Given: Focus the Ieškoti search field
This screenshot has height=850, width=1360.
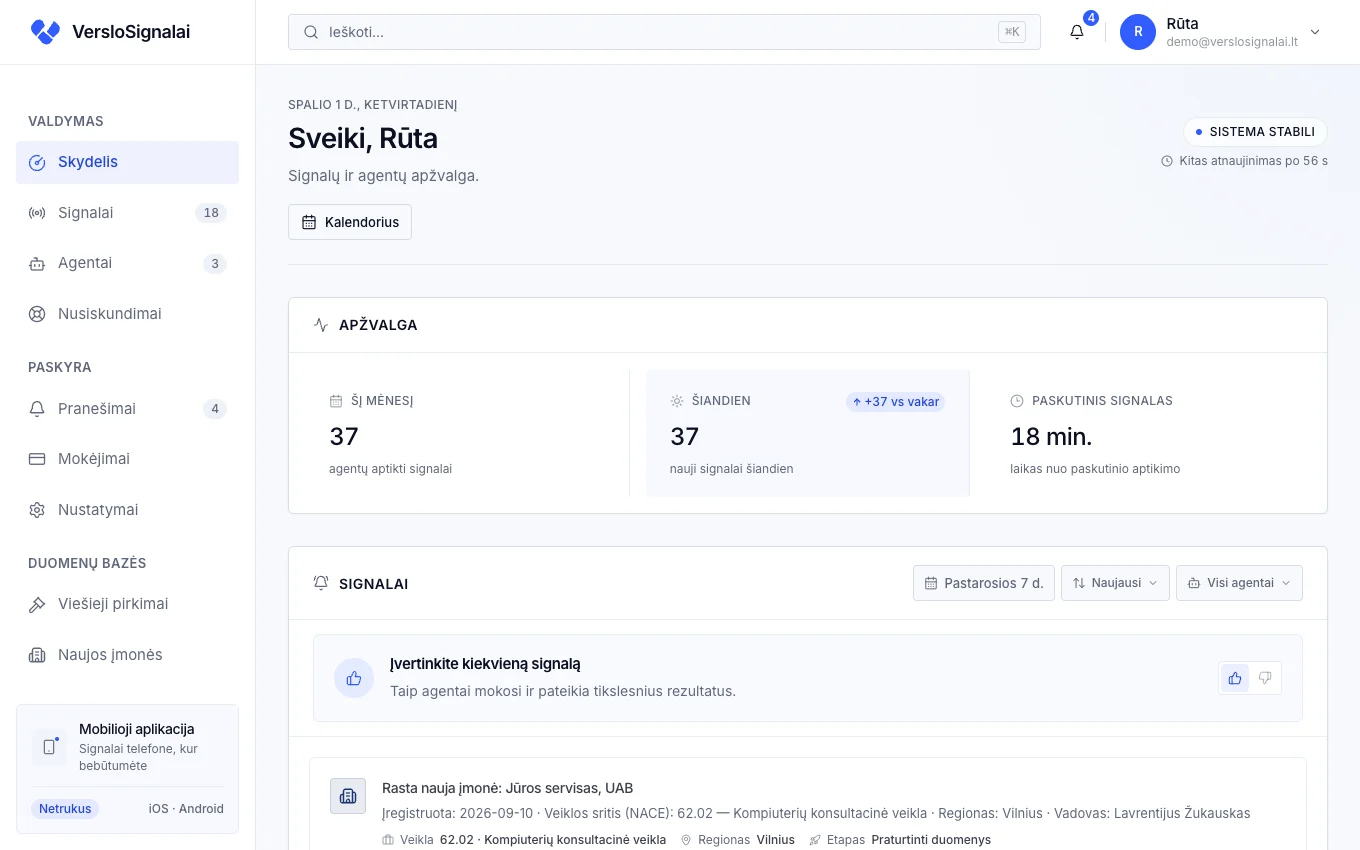Looking at the screenshot, I should pyautogui.click(x=664, y=32).
